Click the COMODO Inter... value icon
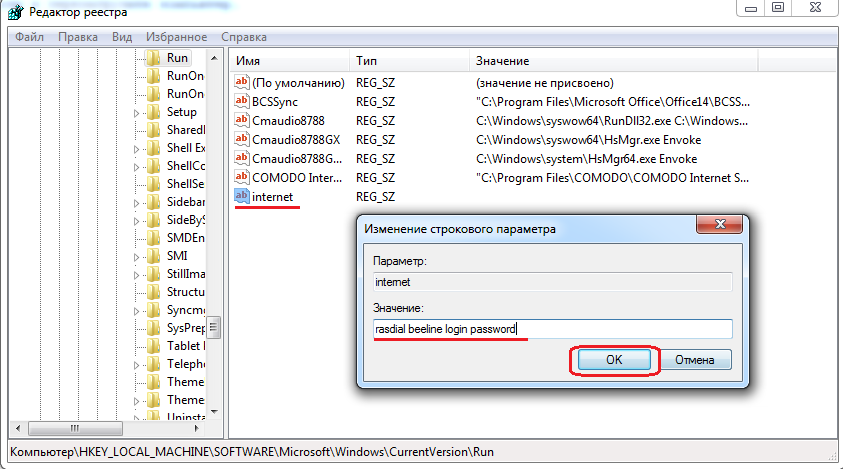Image resolution: width=843 pixels, height=469 pixels. 242,177
